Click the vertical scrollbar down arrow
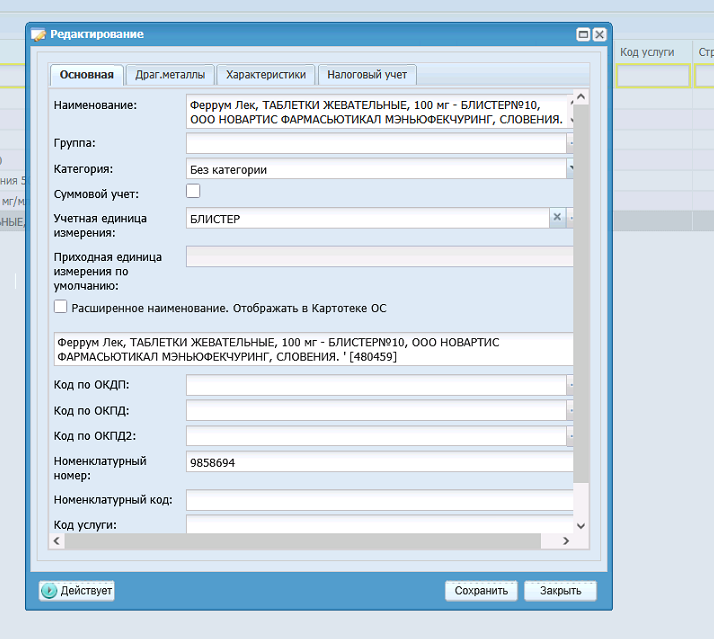 coord(581,526)
